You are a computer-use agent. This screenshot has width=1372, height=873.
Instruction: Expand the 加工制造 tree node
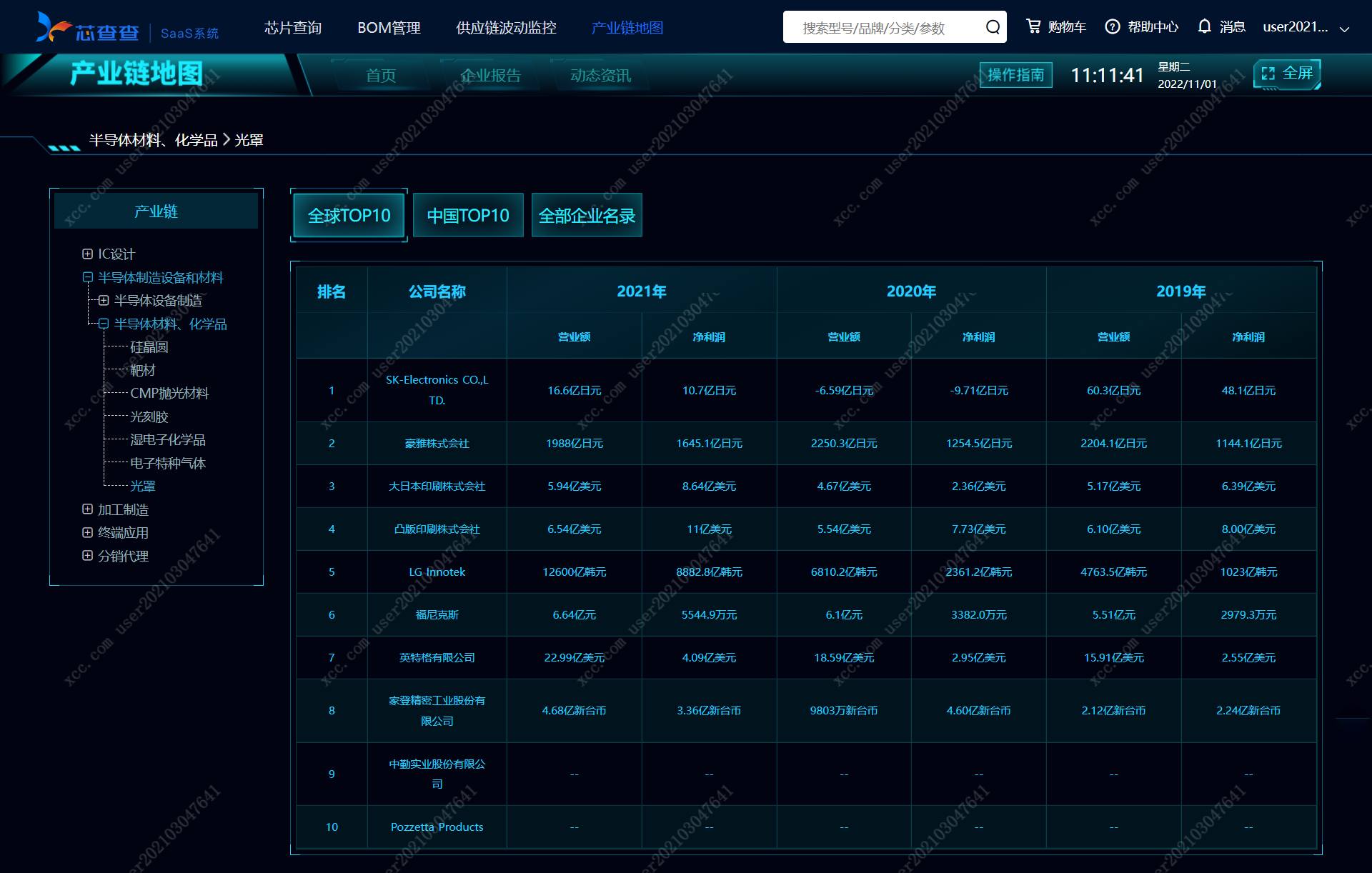[87, 509]
